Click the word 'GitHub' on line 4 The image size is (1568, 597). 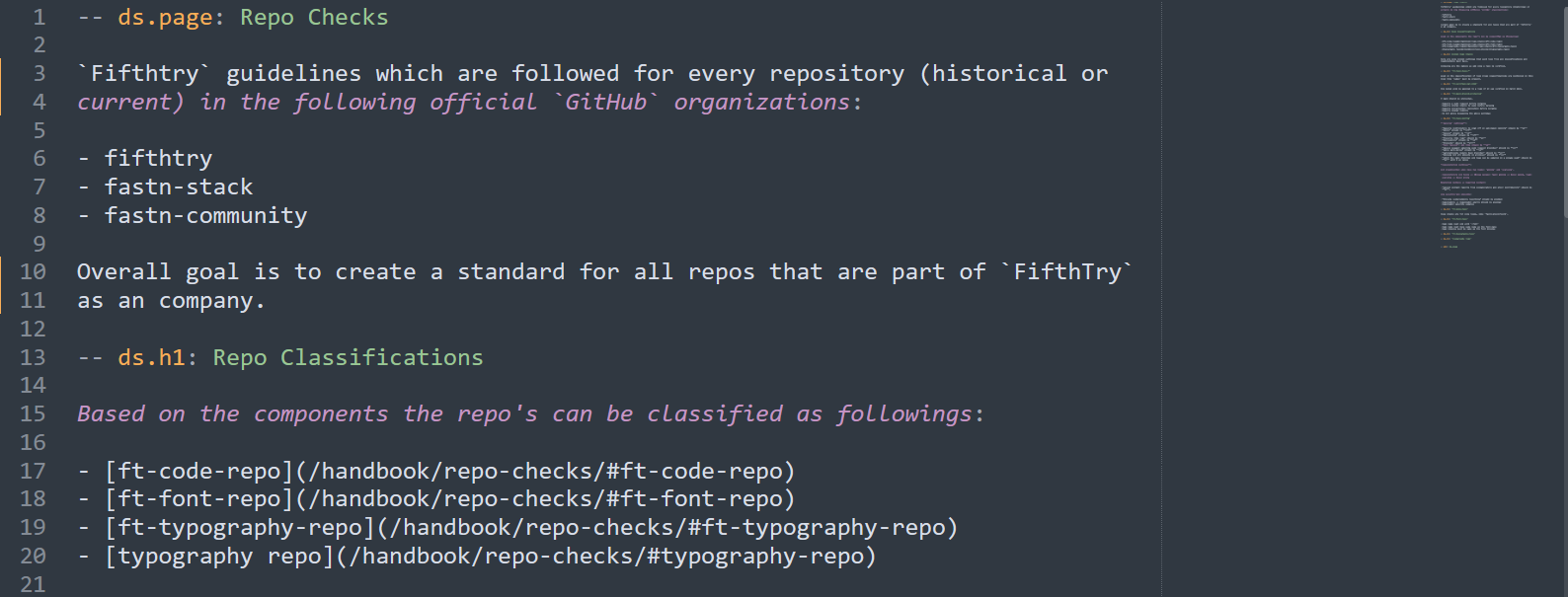pyautogui.click(x=605, y=102)
